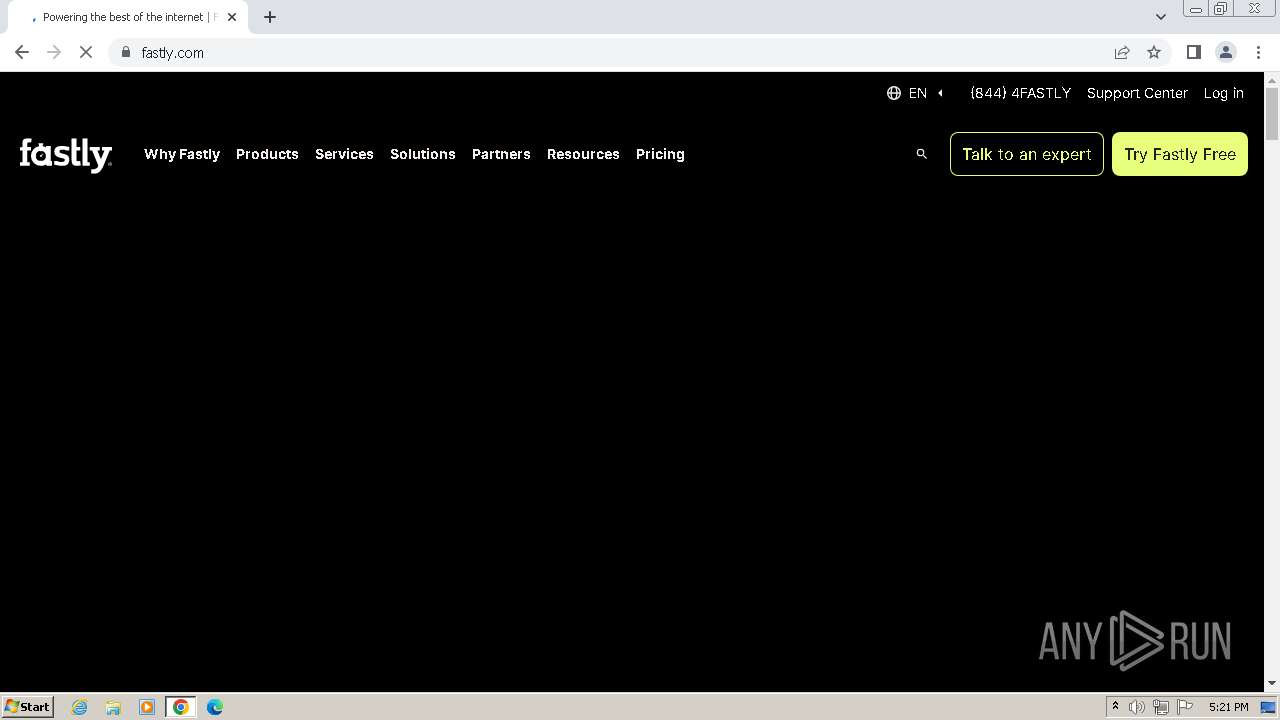Open the tab search chevron
Image resolution: width=1280 pixels, height=720 pixels.
point(1161,17)
